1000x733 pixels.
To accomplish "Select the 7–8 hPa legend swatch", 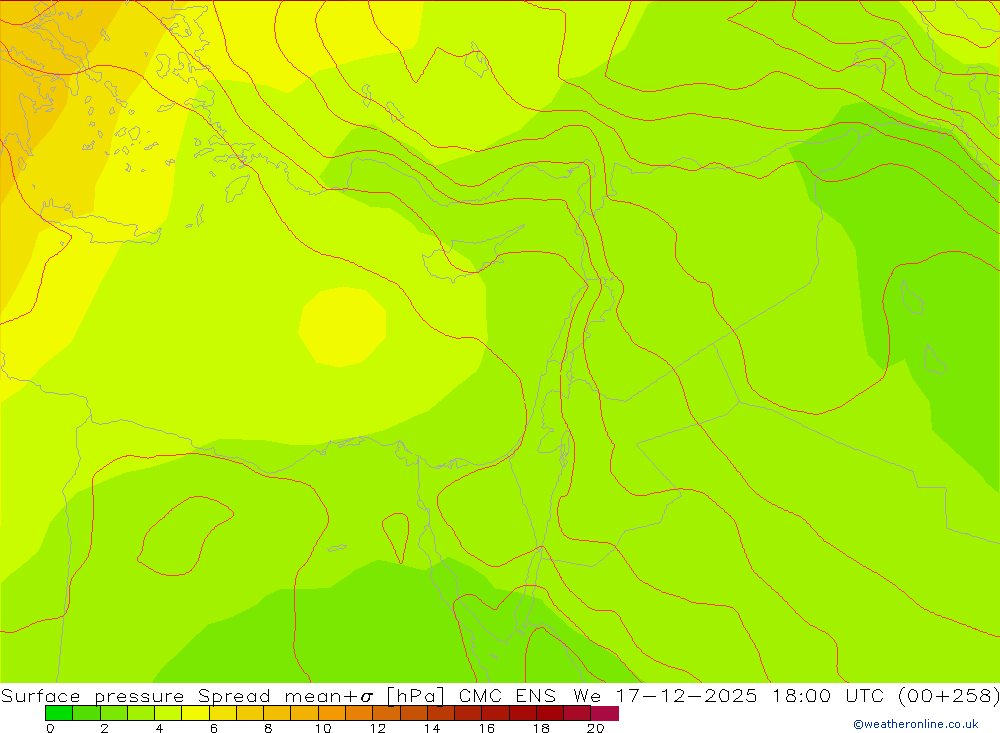I will (x=250, y=713).
